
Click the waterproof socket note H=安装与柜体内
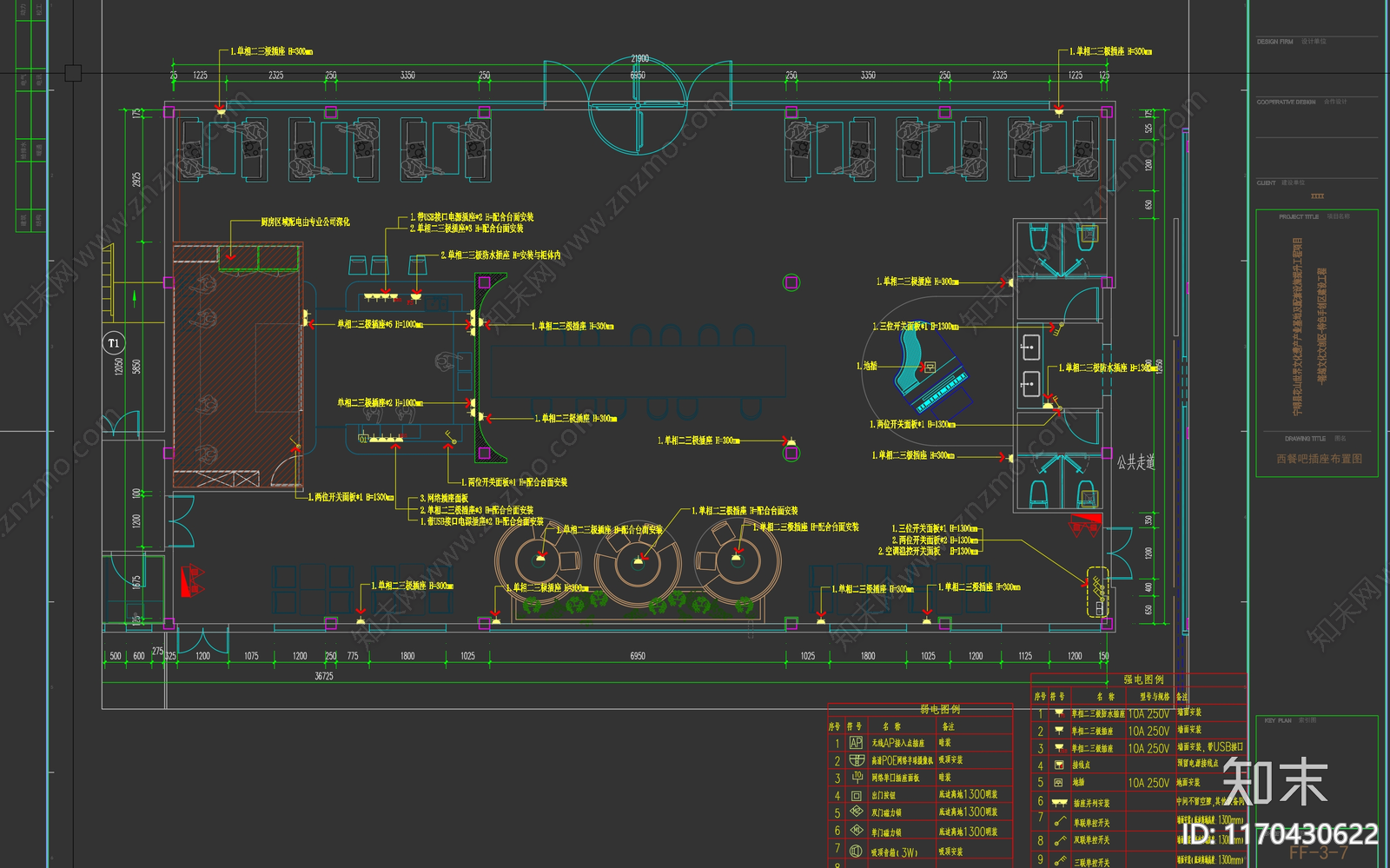[x=500, y=255]
